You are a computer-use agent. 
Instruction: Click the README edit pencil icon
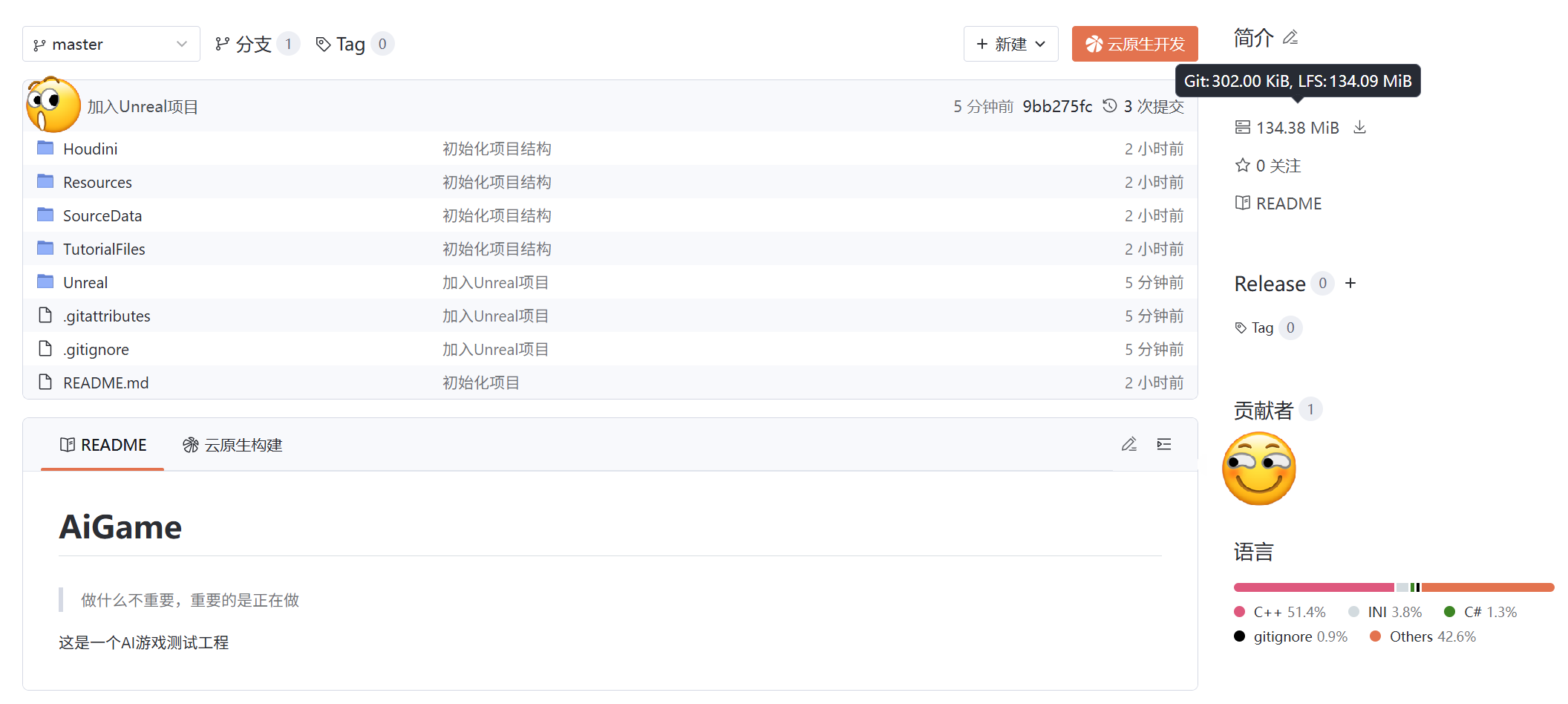(1128, 445)
